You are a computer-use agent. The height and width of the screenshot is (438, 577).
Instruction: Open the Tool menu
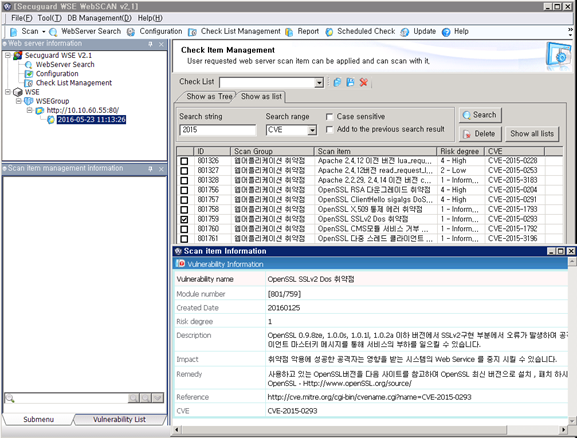[49, 18]
